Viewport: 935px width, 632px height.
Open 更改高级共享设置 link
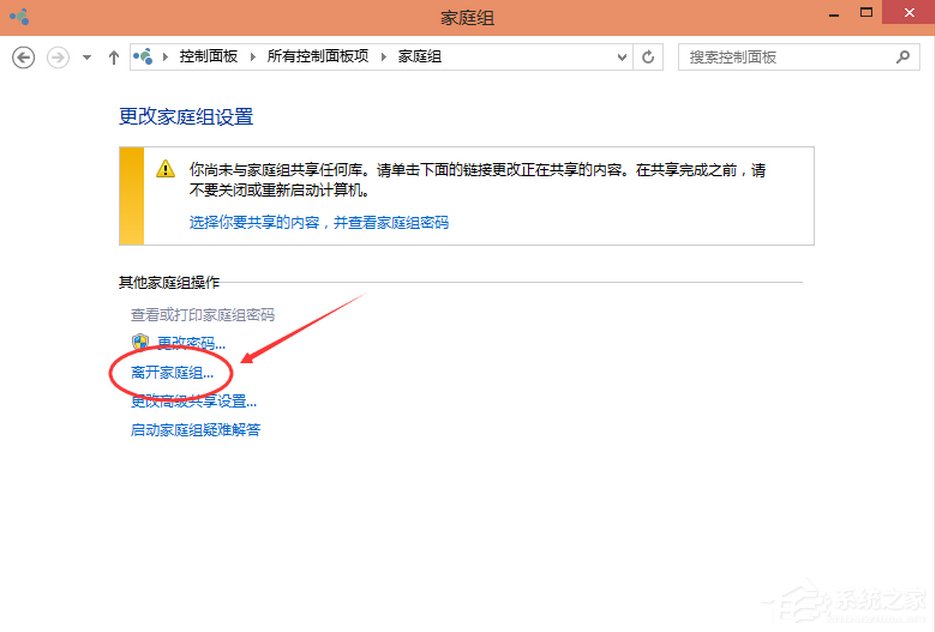[x=192, y=400]
